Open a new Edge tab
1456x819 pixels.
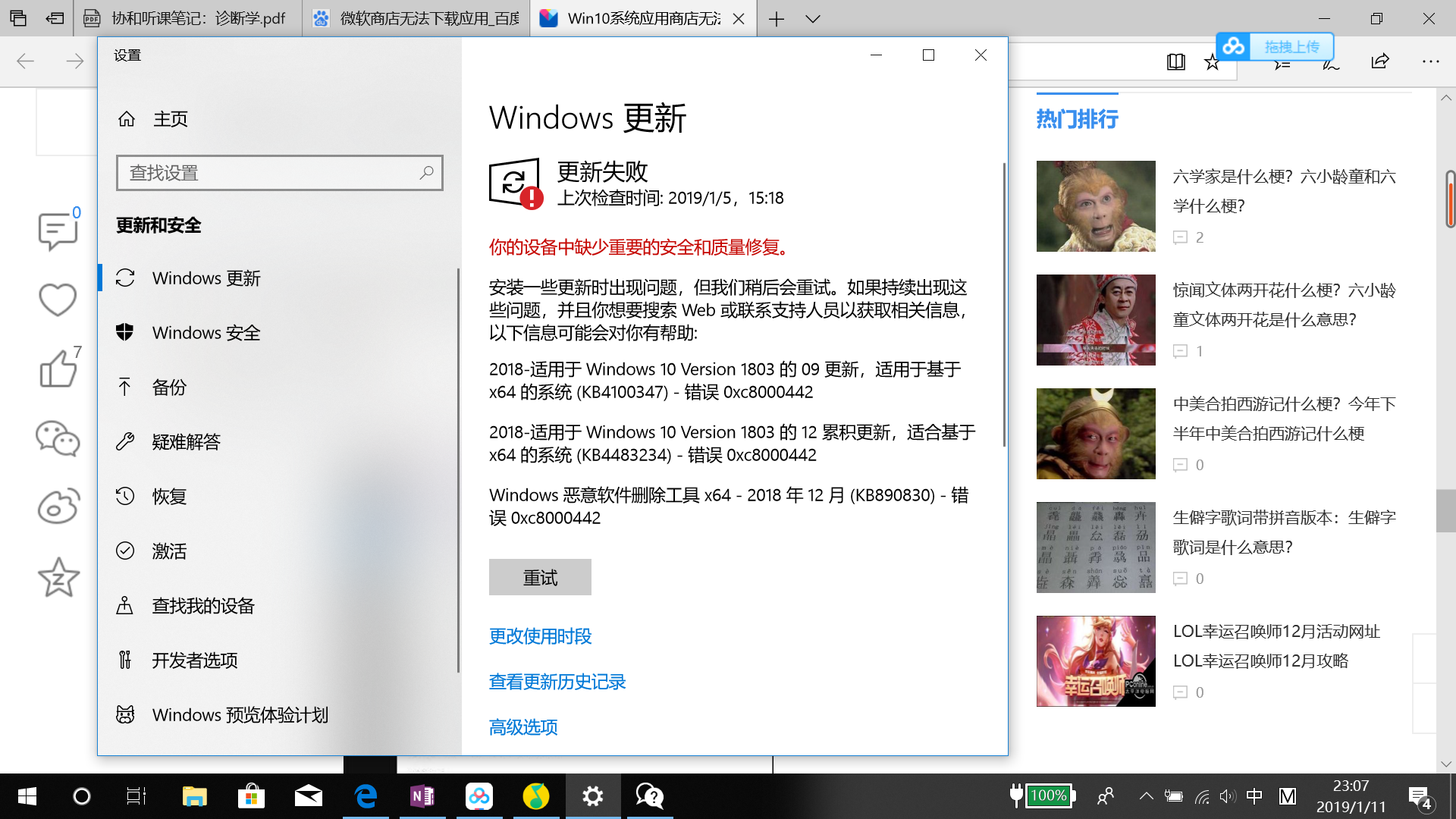point(776,19)
